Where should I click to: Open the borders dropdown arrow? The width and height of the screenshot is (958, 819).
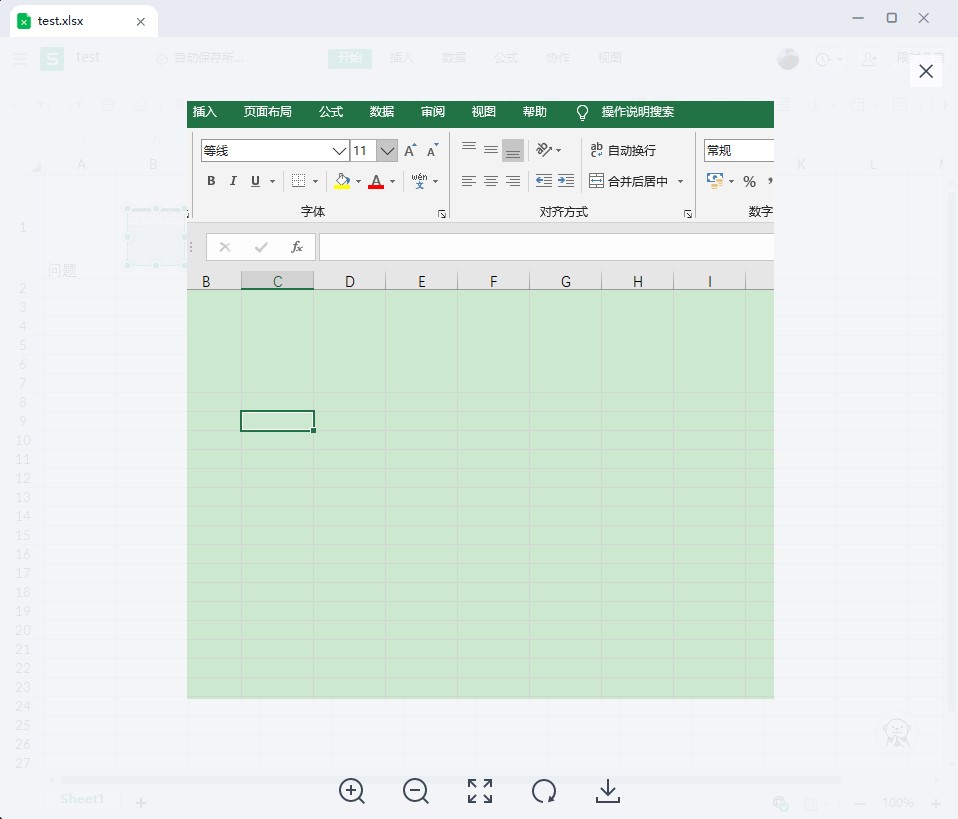click(x=315, y=182)
